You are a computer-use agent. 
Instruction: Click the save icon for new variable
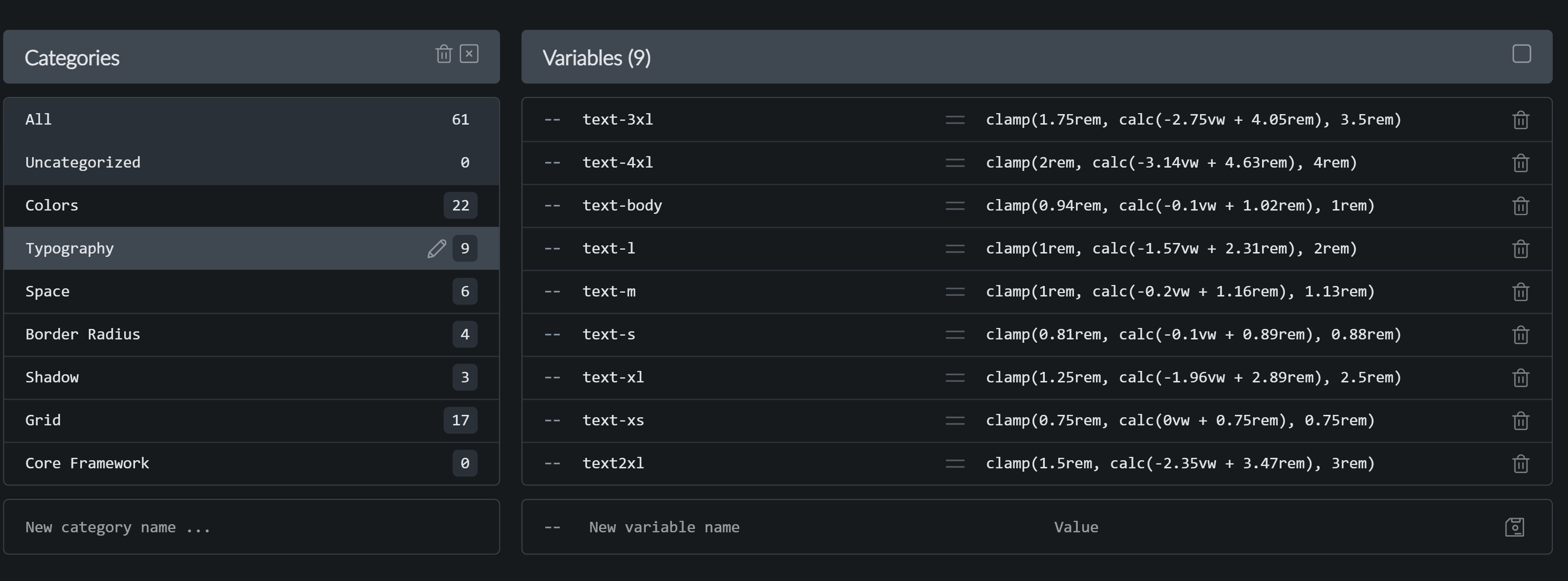[1515, 528]
